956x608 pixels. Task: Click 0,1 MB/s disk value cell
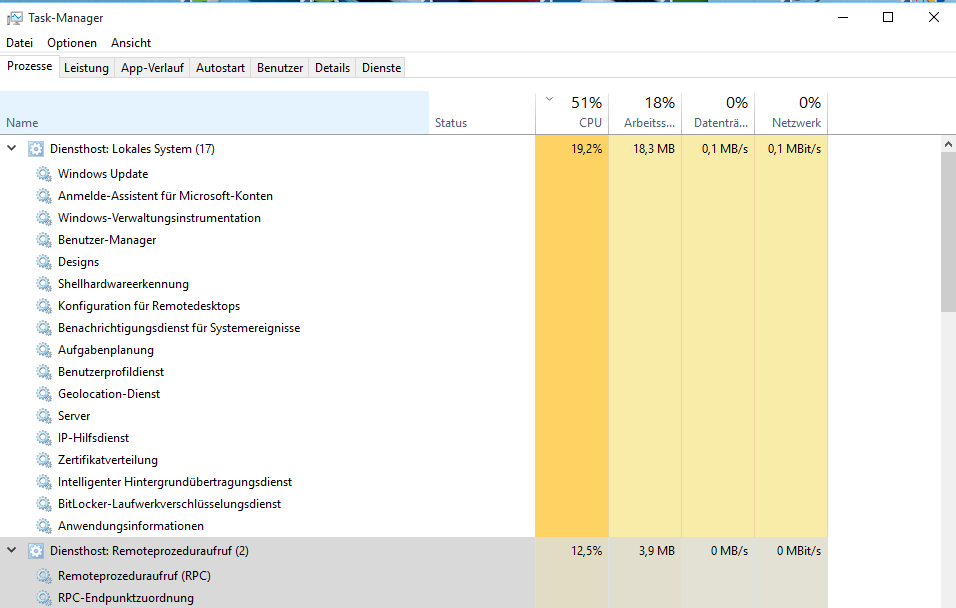718,149
